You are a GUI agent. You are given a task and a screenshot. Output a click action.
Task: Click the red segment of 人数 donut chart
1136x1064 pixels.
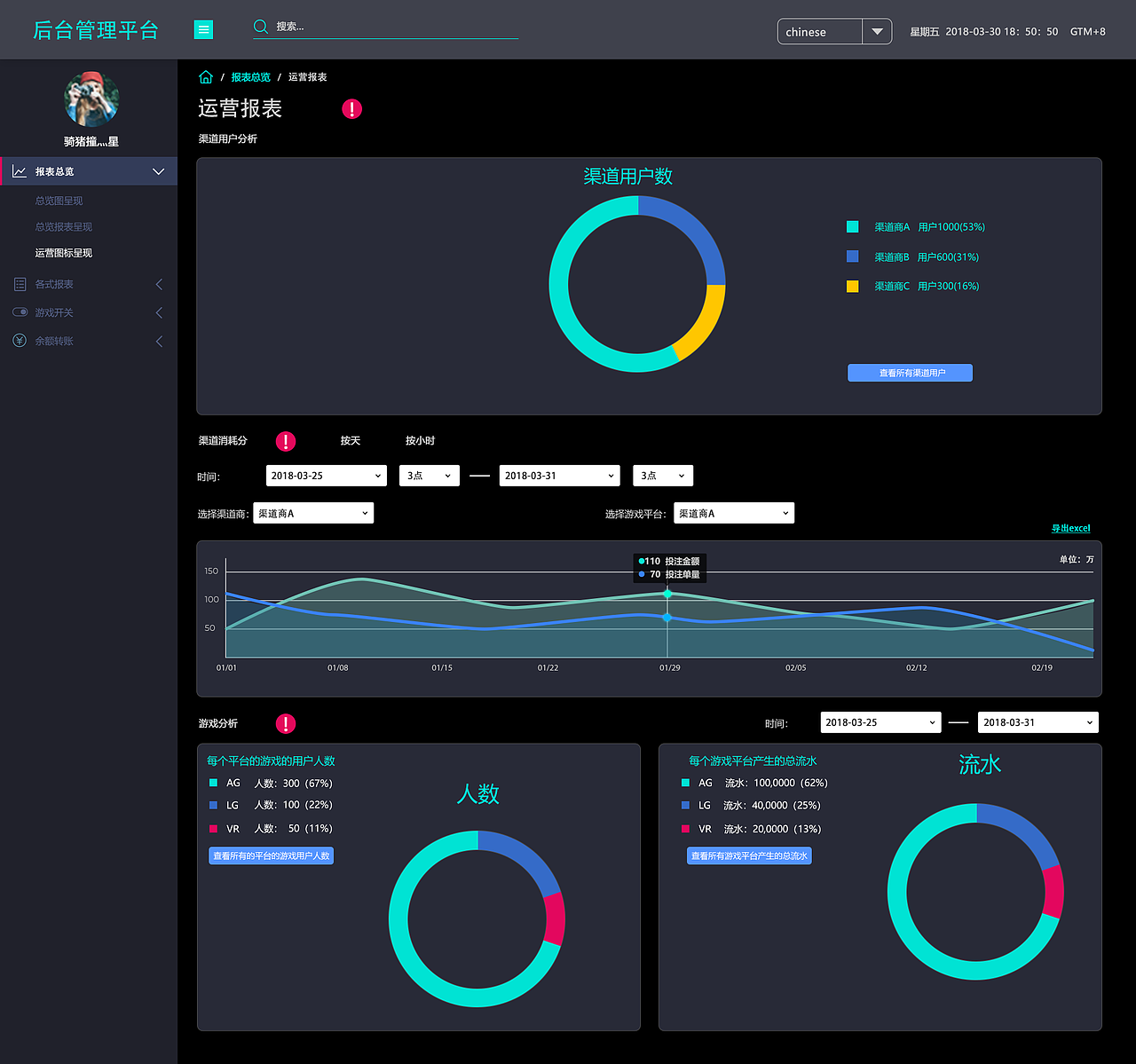coord(555,918)
